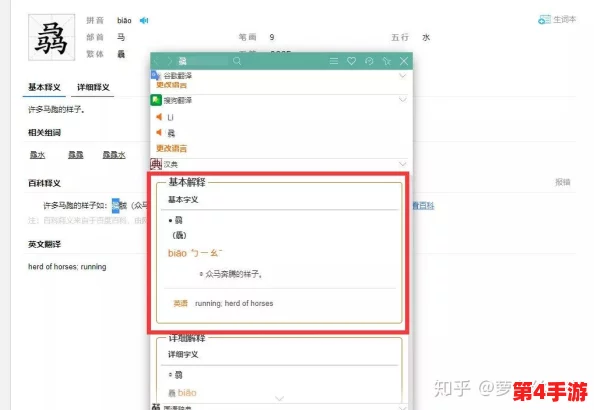Open the hamburger menu in popup header

click(334, 61)
